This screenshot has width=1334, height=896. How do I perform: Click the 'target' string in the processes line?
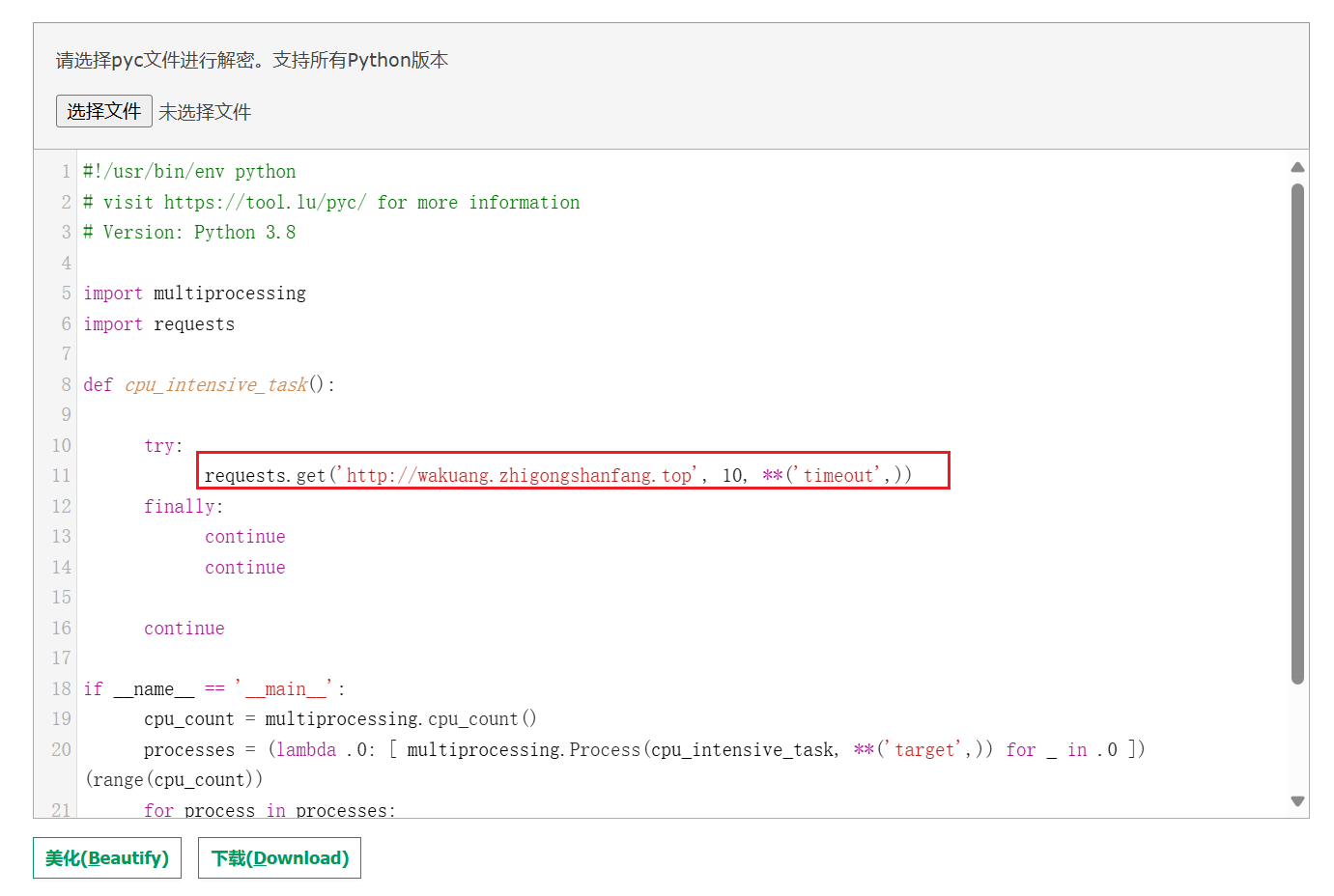click(x=926, y=749)
